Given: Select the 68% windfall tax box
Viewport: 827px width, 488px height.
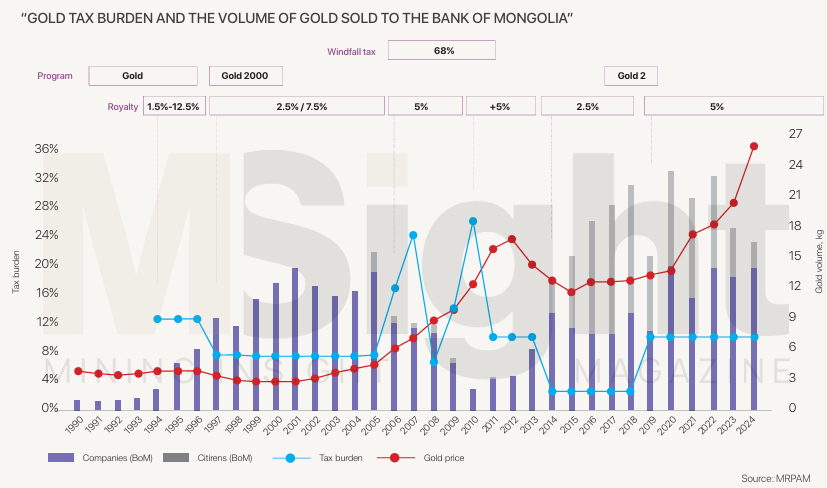Looking at the screenshot, I should (442, 50).
